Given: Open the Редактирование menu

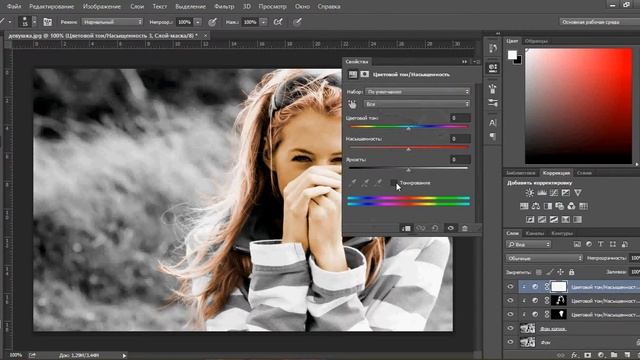Looking at the screenshot, I should [52, 7].
